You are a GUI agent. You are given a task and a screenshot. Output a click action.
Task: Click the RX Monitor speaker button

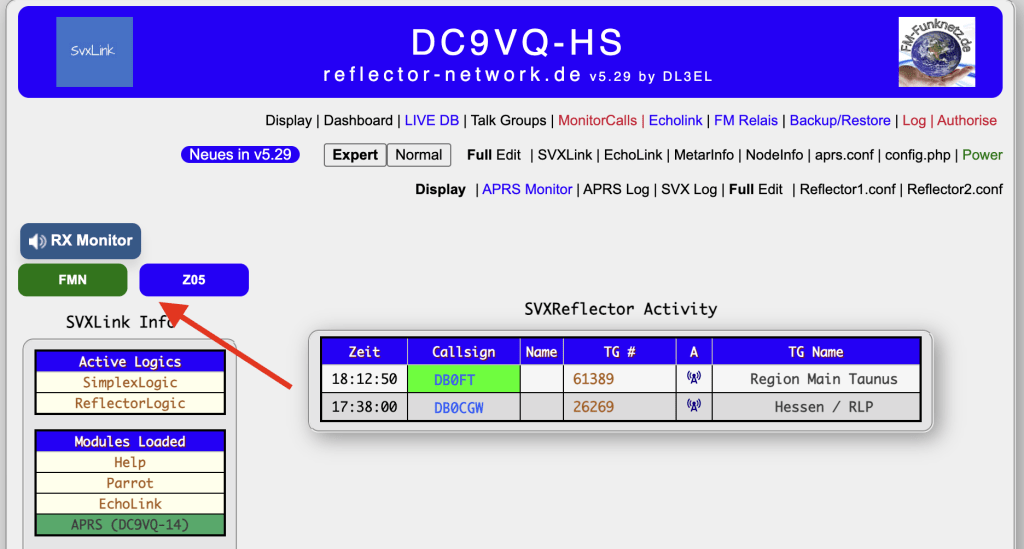click(x=81, y=241)
